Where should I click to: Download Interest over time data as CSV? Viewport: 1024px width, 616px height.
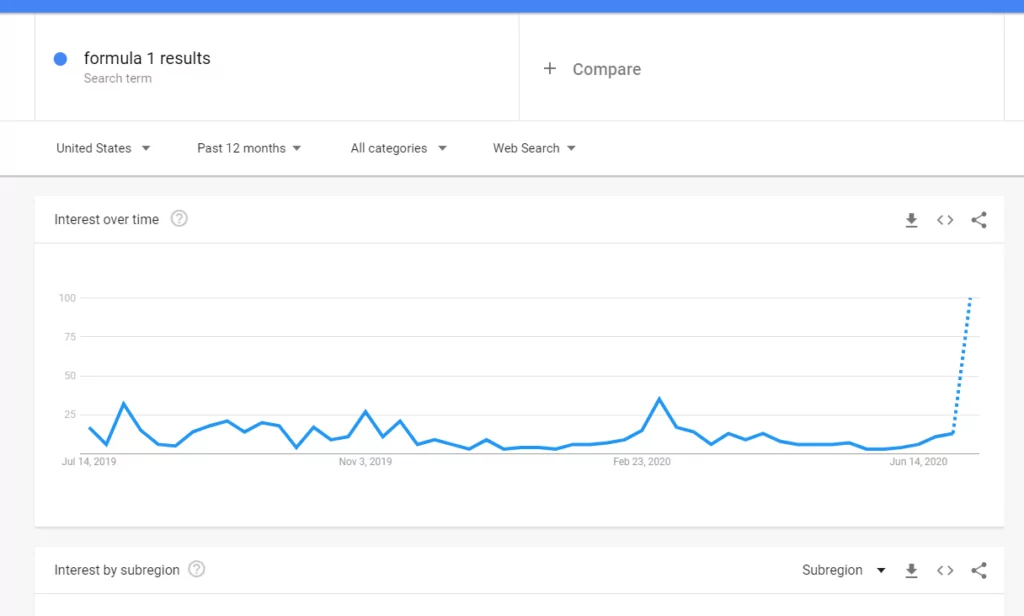[911, 220]
